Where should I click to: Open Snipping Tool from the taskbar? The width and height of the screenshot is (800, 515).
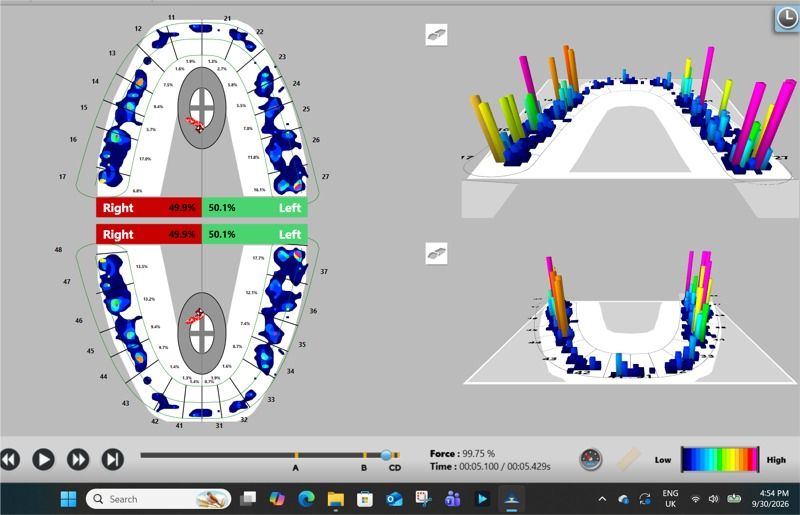[423, 499]
